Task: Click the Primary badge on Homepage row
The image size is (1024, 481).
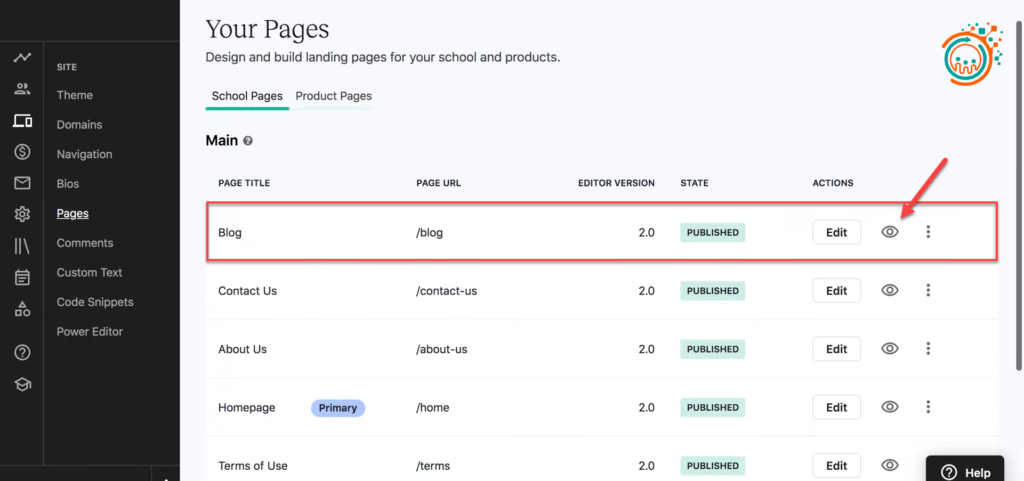Action: click(x=338, y=408)
